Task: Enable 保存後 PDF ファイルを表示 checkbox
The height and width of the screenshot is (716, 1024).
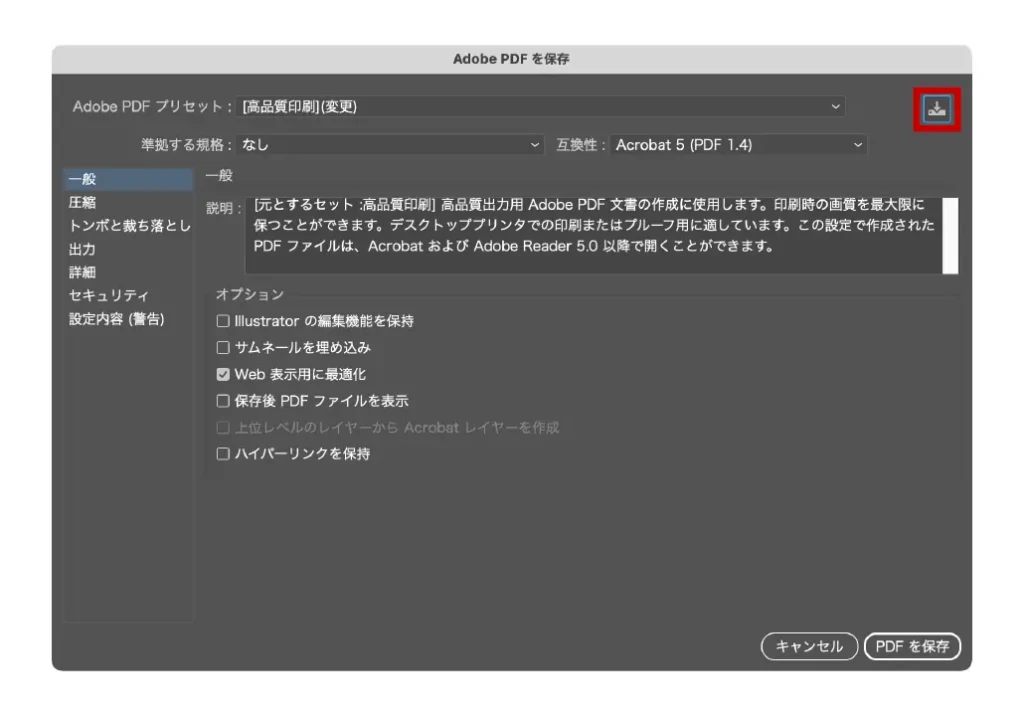Action: [223, 401]
